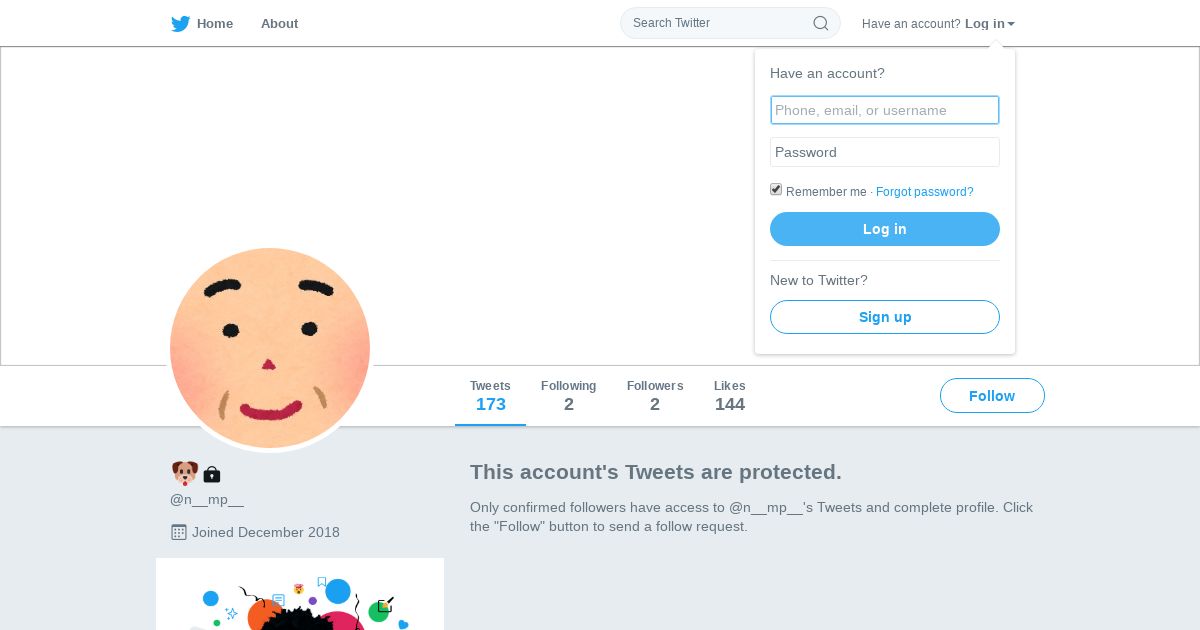Click the Twitter bird logo icon
Image resolution: width=1200 pixels, height=630 pixels.
tap(180, 24)
